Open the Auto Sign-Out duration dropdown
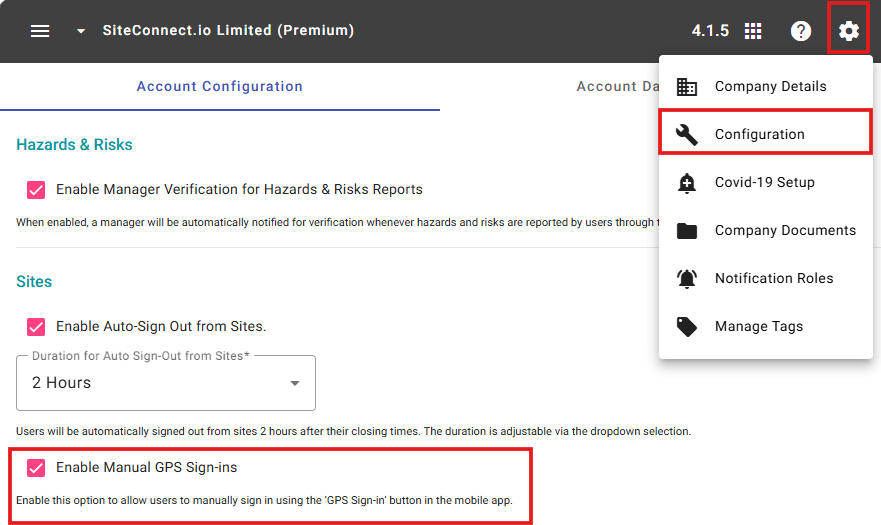This screenshot has width=881, height=525. coord(165,383)
